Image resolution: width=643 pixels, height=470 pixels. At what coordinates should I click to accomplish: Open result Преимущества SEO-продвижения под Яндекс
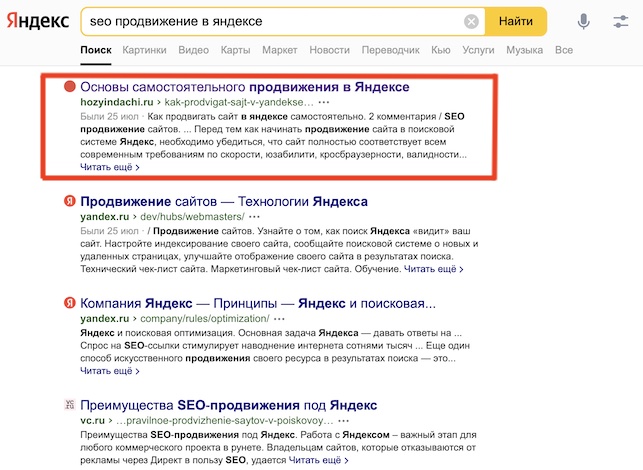pyautogui.click(x=229, y=405)
